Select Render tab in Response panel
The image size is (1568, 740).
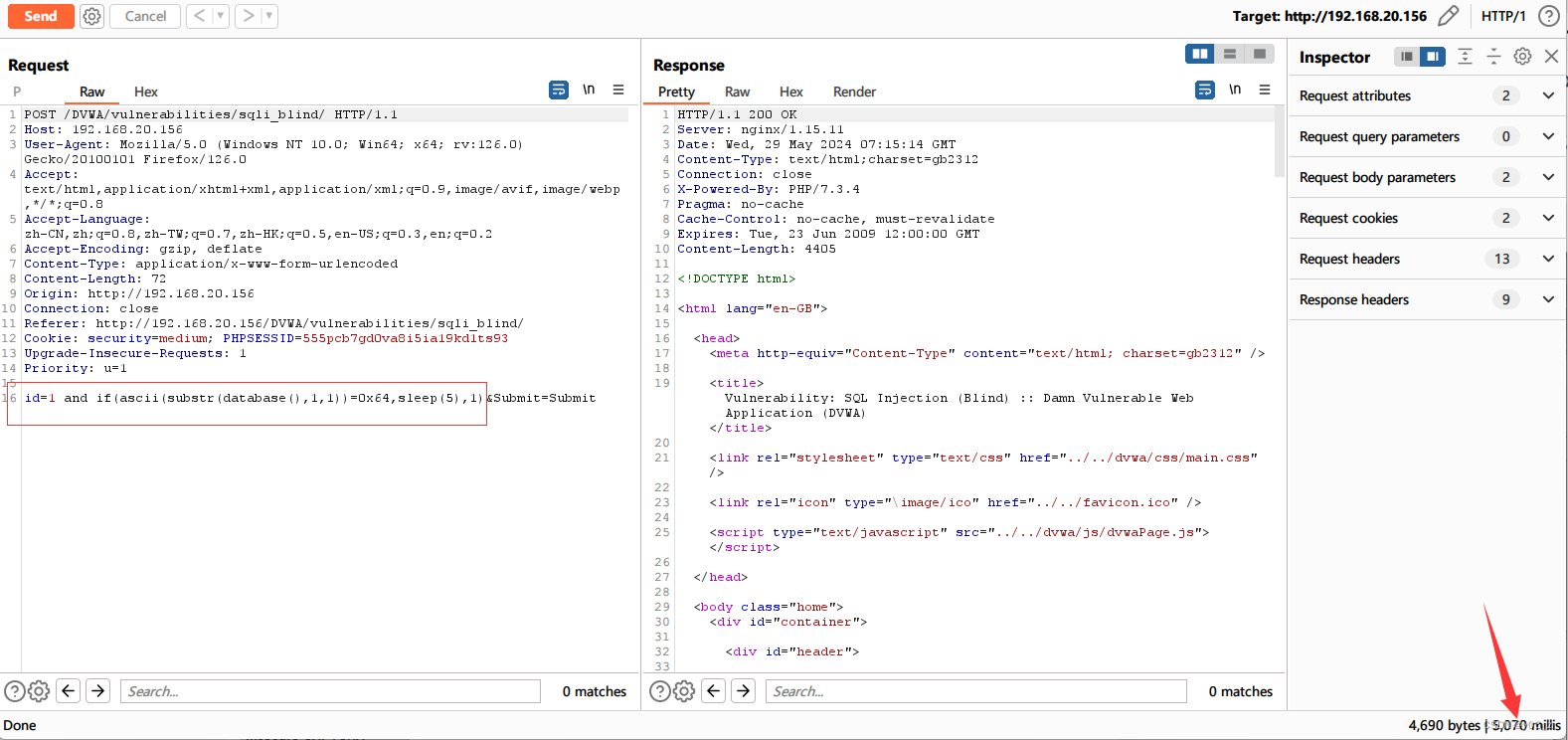[x=854, y=92]
